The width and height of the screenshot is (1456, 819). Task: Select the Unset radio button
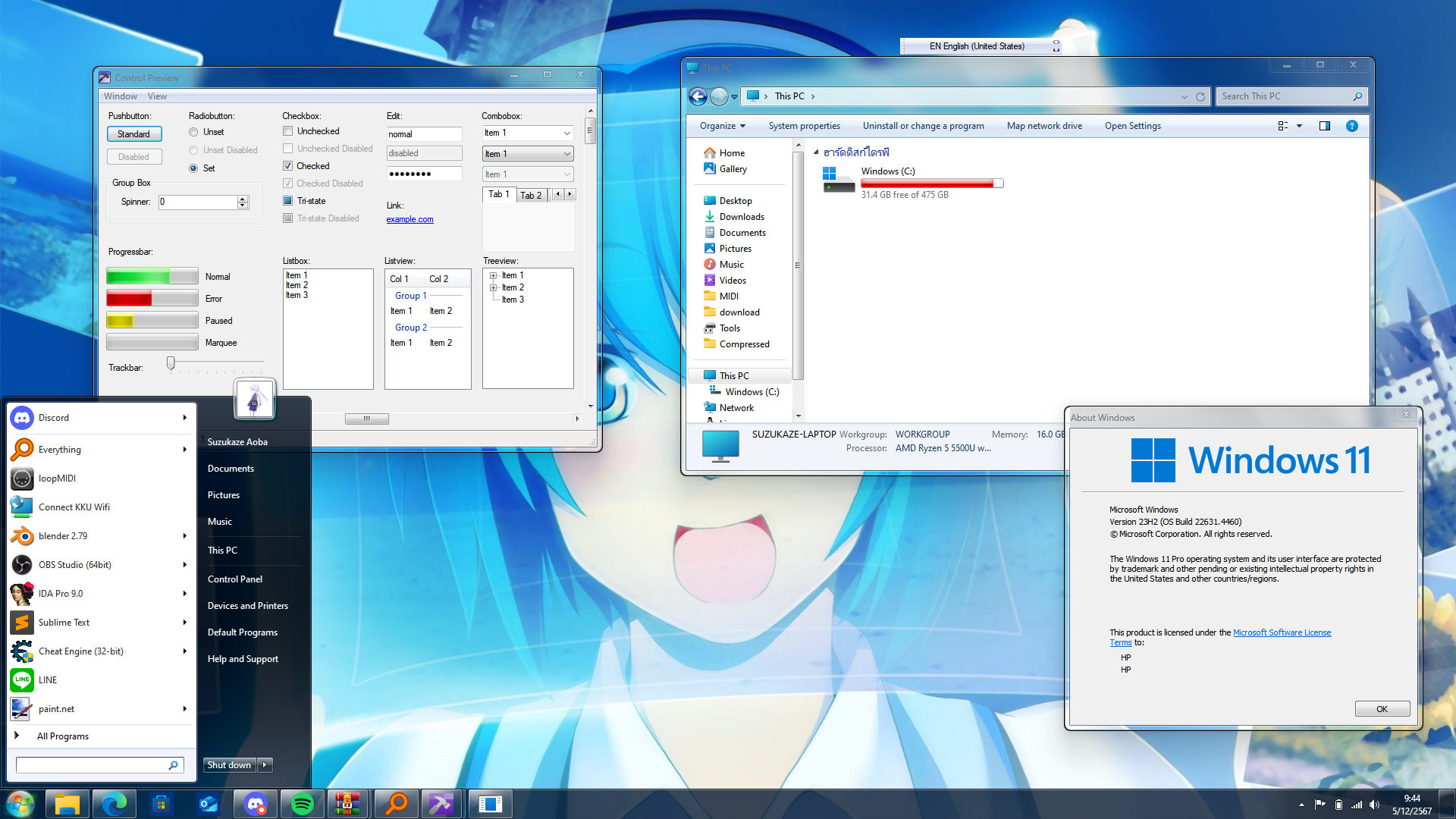[193, 132]
